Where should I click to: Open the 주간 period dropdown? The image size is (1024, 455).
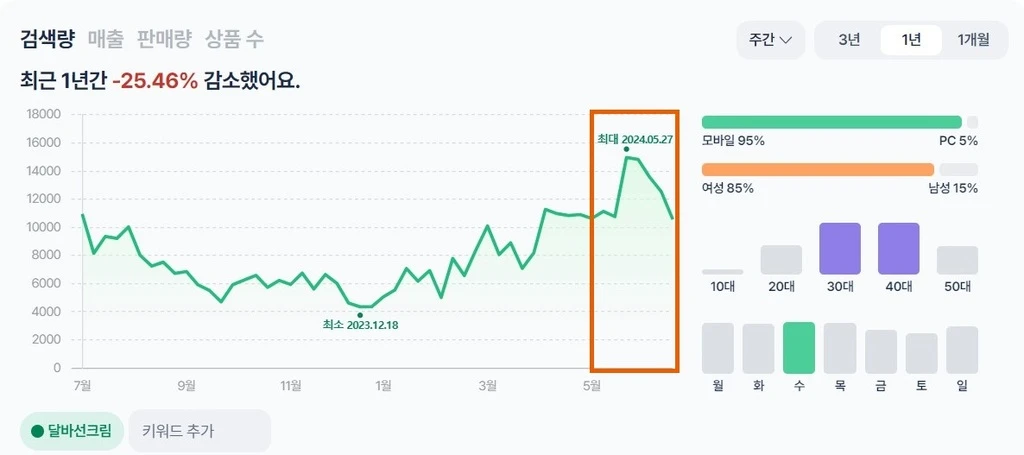770,40
